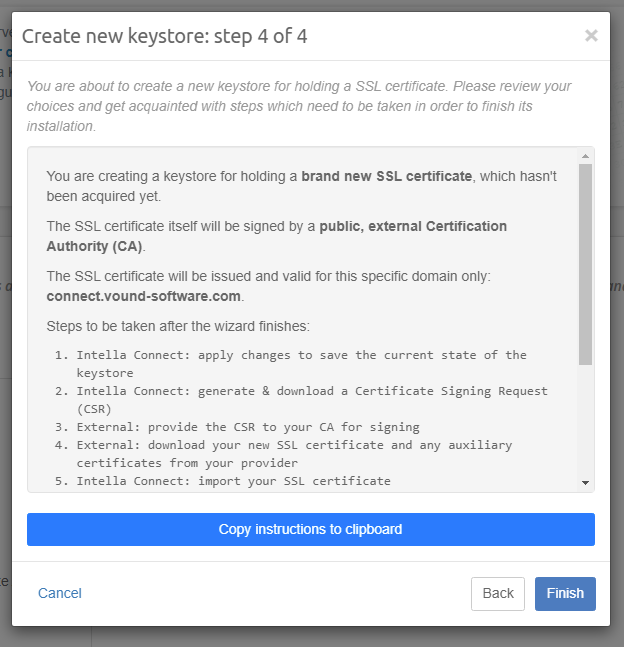Screen dimensions: 624x647
Task: Click the scroll-down arrow in the instructions panel
Action: pos(585,483)
